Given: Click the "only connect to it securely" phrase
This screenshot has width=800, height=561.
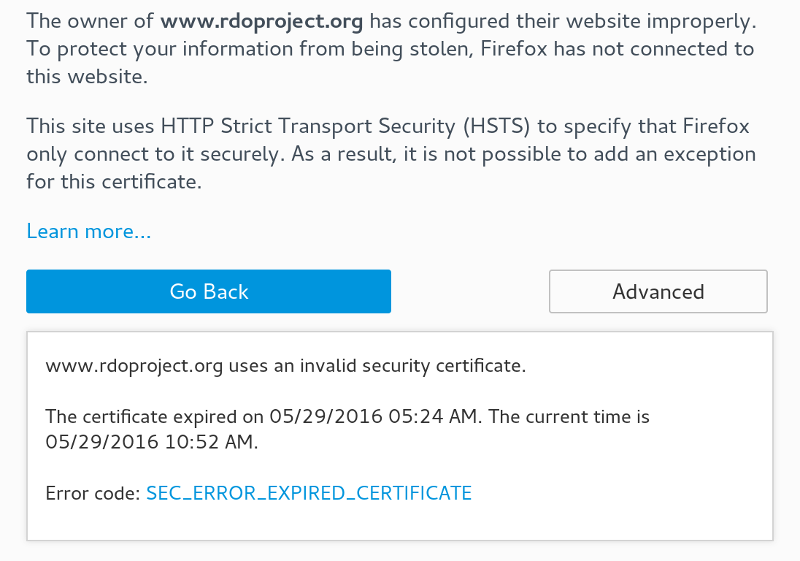Looking at the screenshot, I should tap(155, 154).
